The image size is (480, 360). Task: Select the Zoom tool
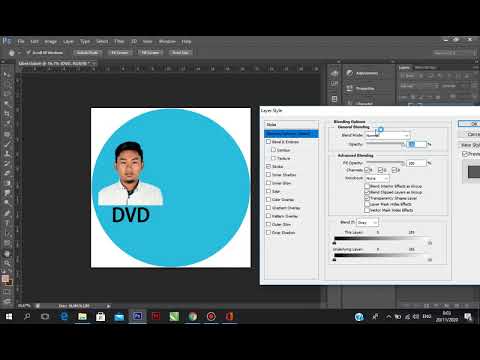(x=7, y=263)
